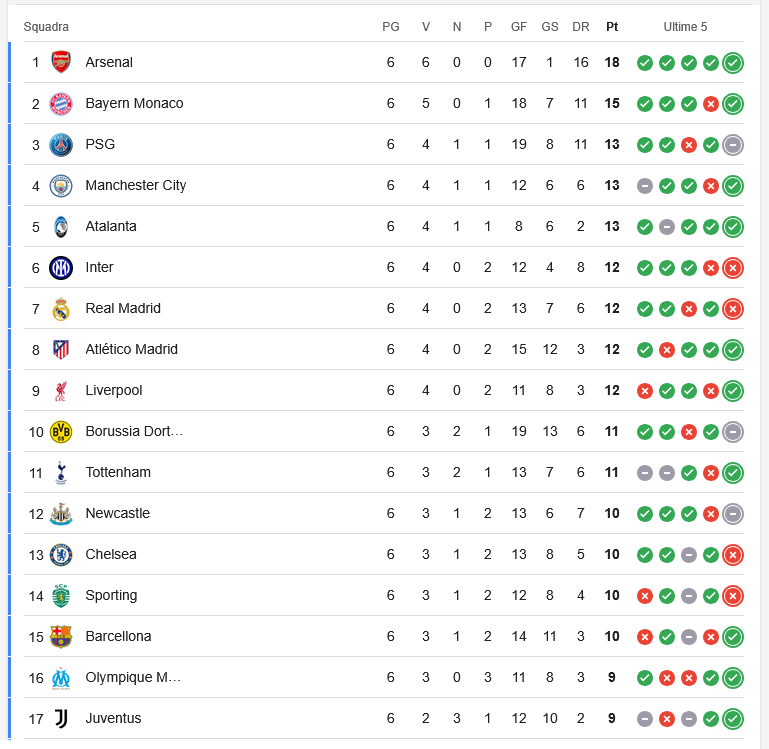
Task: Click the Inter club logo
Action: [x=61, y=267]
